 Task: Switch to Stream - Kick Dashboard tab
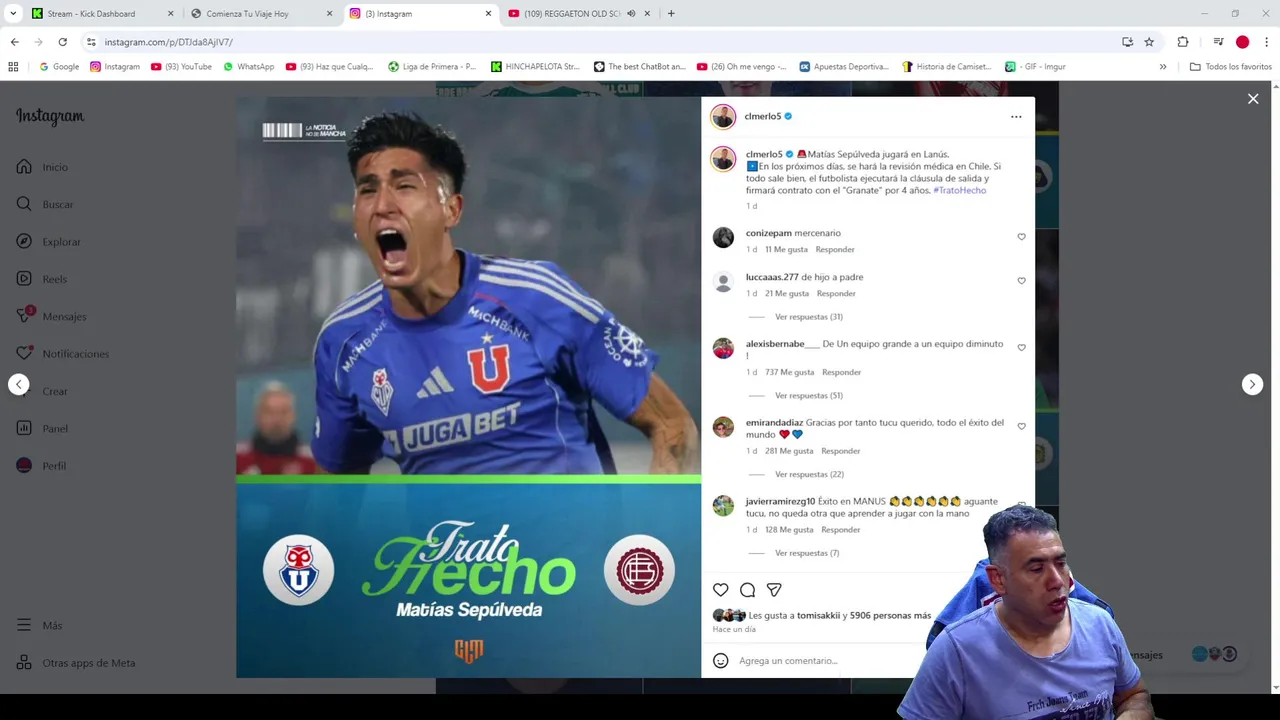coord(102,14)
